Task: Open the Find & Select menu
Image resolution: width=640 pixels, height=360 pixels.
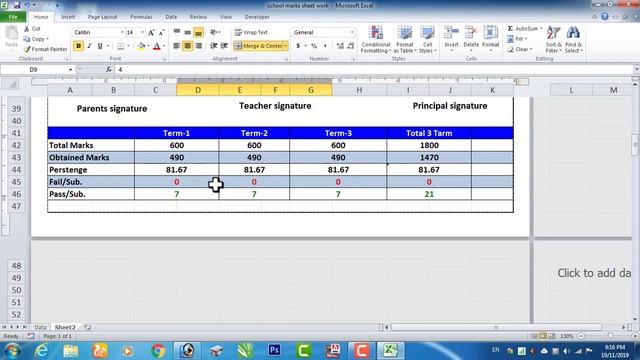Action: (x=573, y=39)
